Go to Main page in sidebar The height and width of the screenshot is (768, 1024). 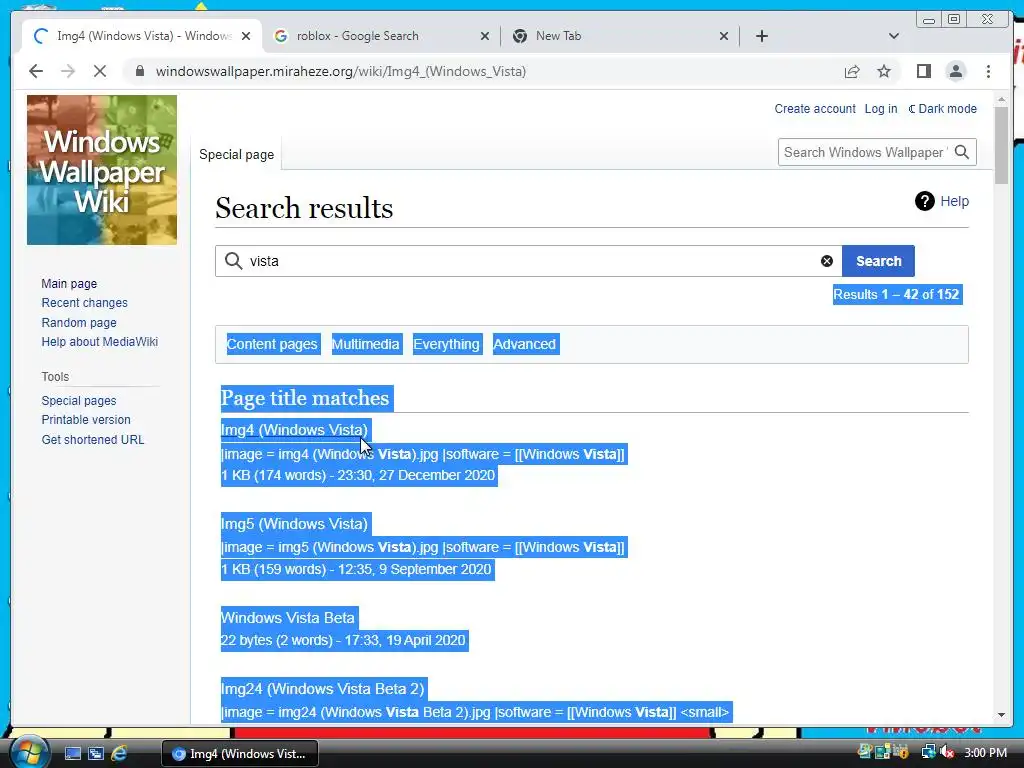click(69, 283)
